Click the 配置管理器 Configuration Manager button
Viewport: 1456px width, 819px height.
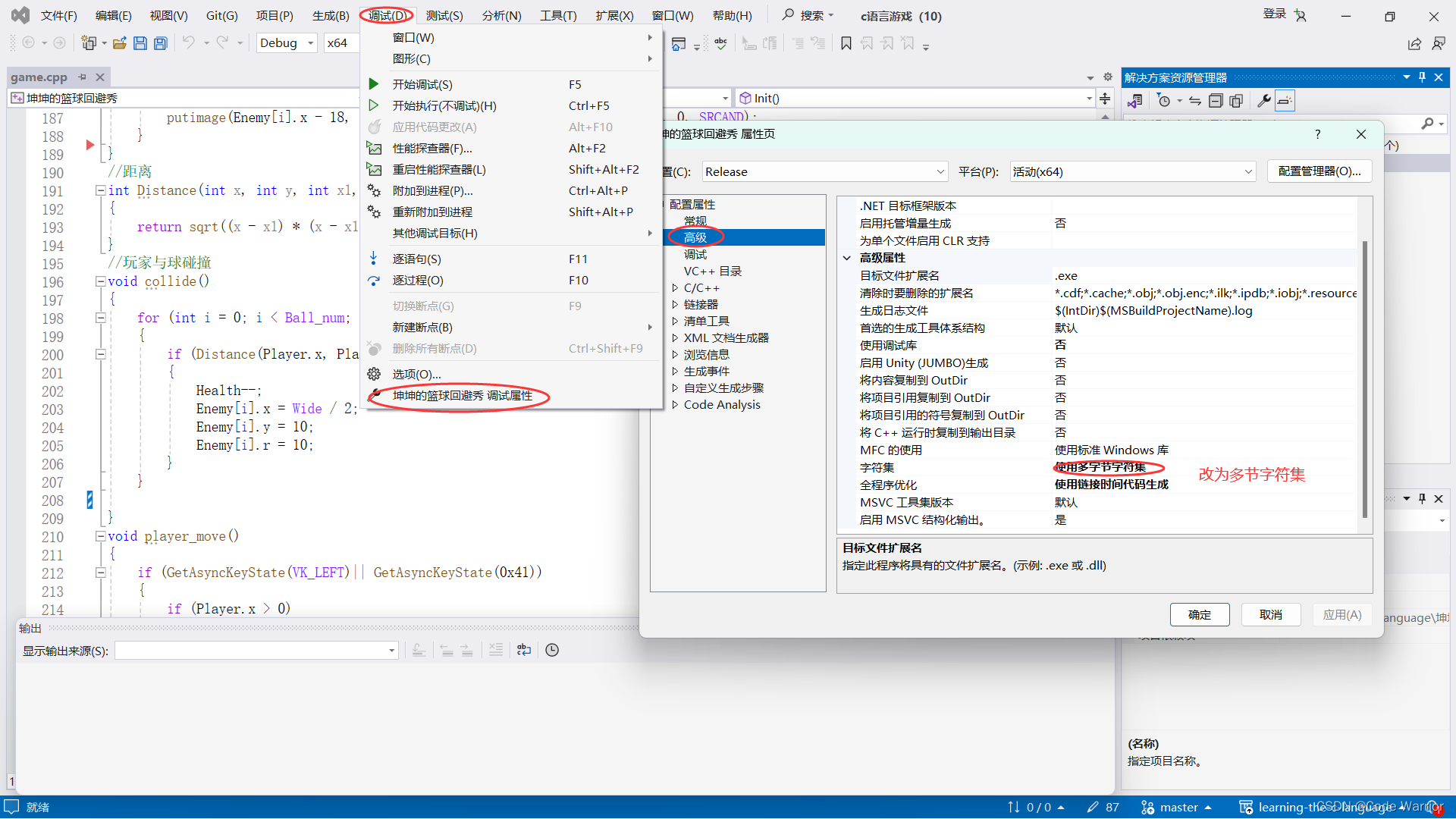tap(1319, 171)
